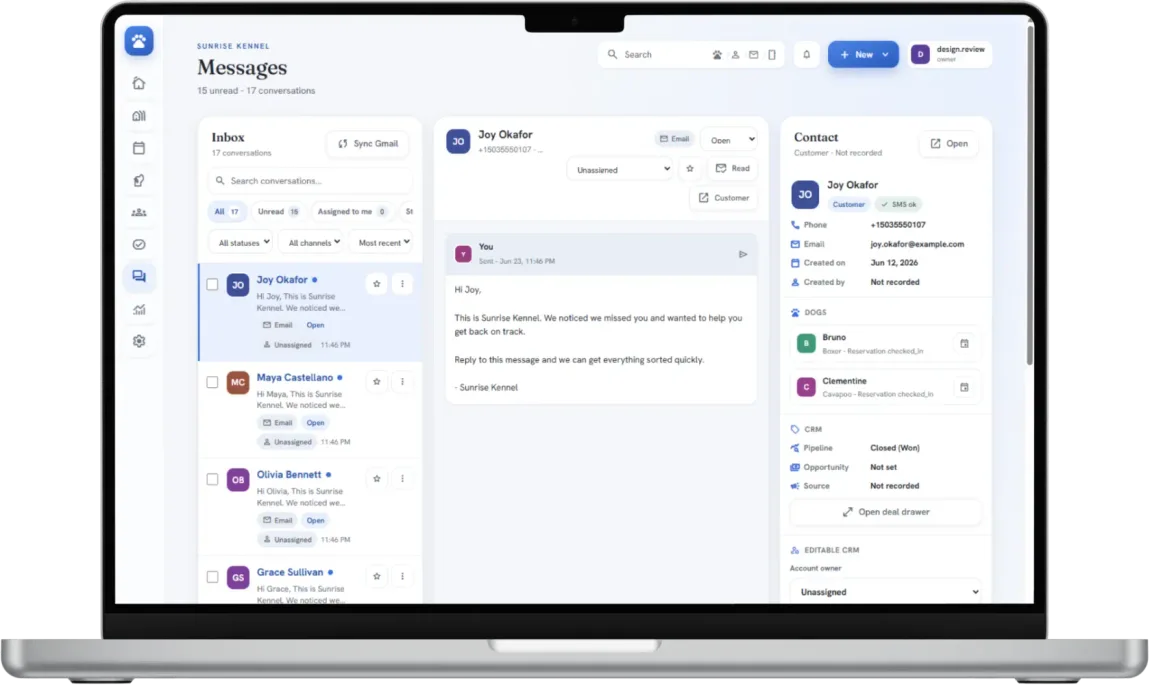Switch to the All conversations tab
Image resolution: width=1150 pixels, height=685 pixels.
point(226,211)
